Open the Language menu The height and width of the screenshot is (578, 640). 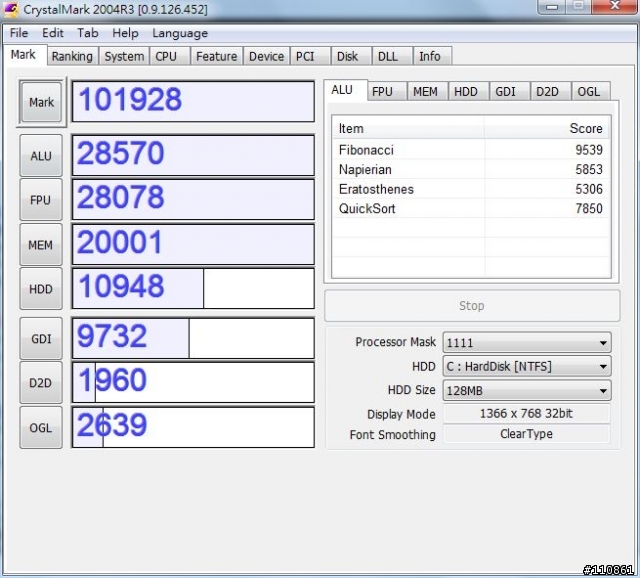180,33
